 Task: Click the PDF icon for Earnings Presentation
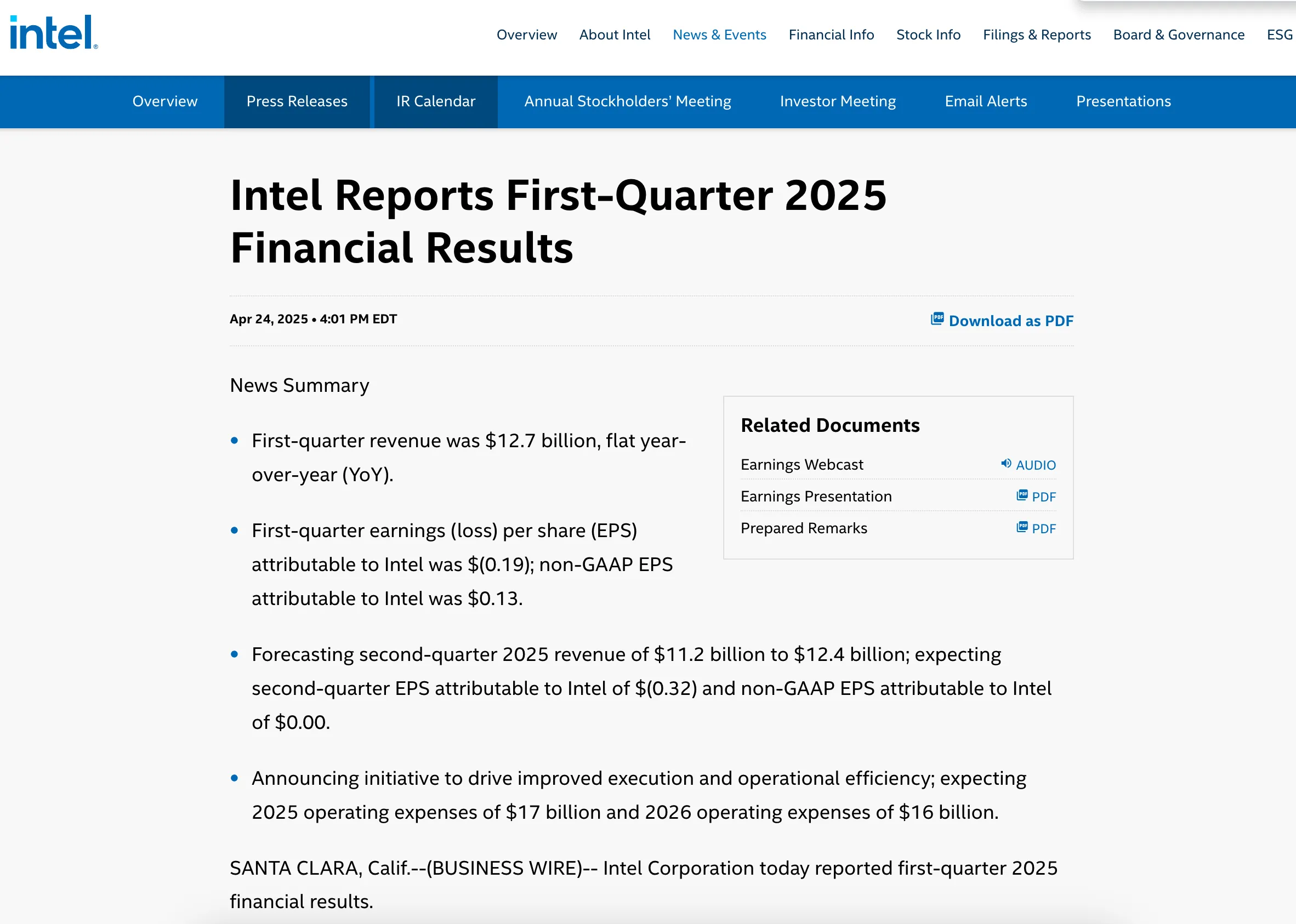[1022, 495]
